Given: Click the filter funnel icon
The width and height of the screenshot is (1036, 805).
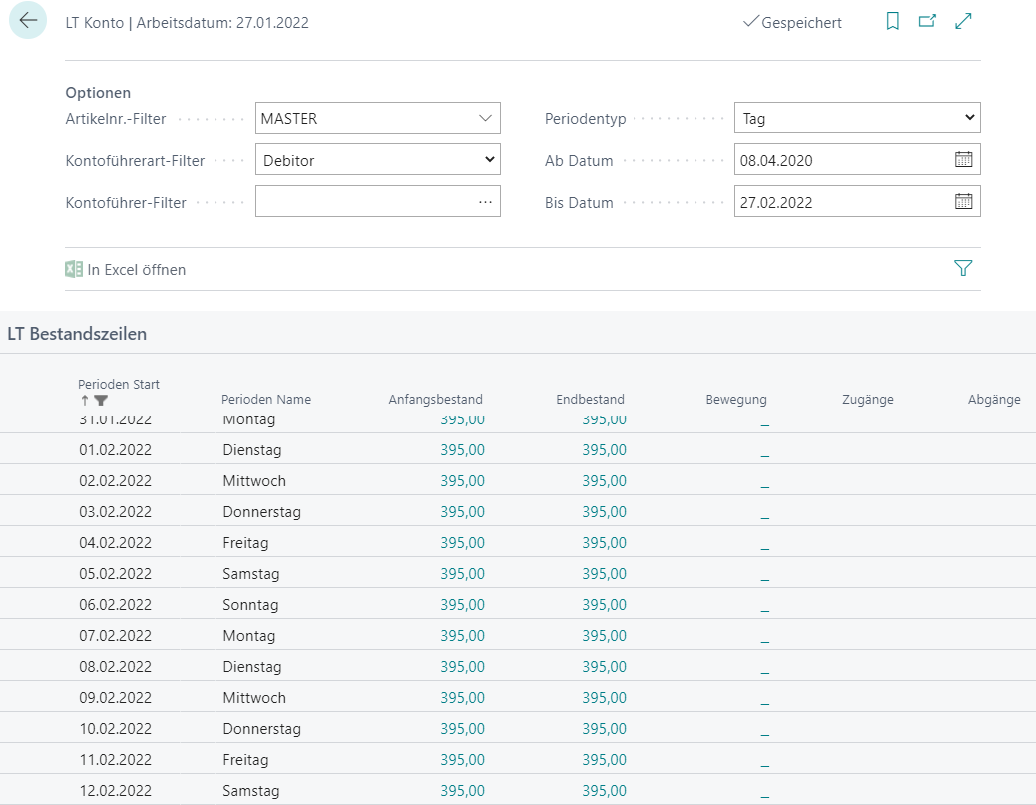Looking at the screenshot, I should tap(962, 268).
